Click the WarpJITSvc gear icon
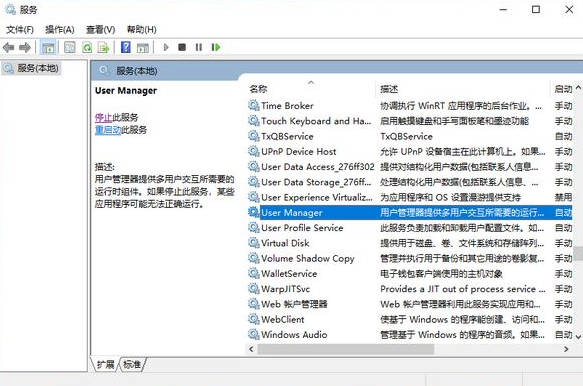This screenshot has height=386, width=583. (254, 289)
